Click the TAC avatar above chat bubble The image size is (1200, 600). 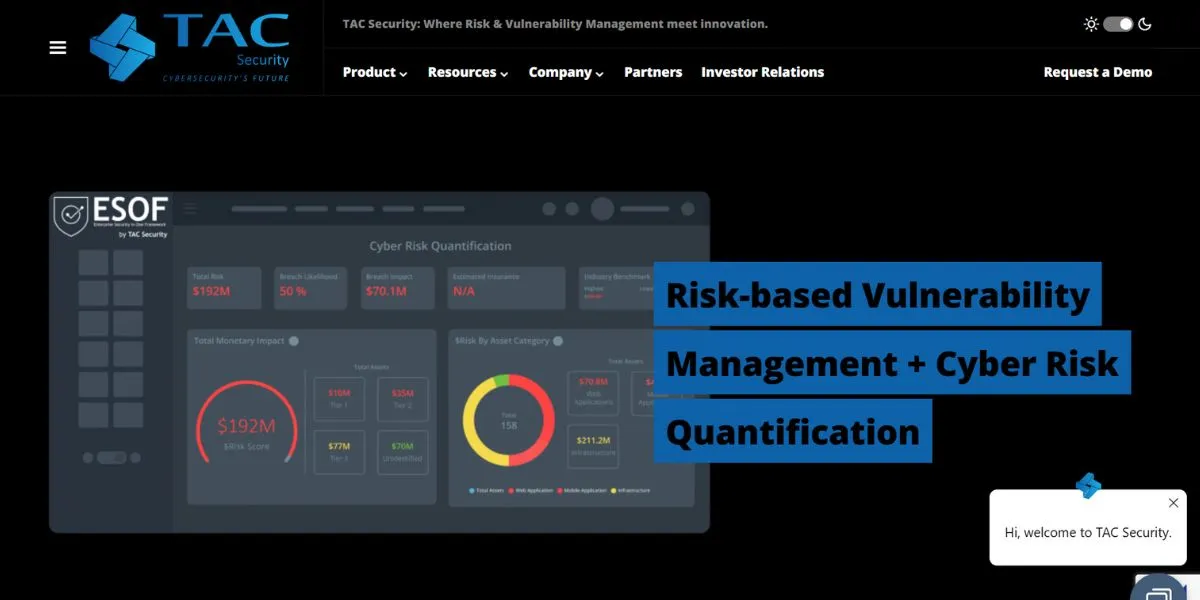pos(1088,486)
